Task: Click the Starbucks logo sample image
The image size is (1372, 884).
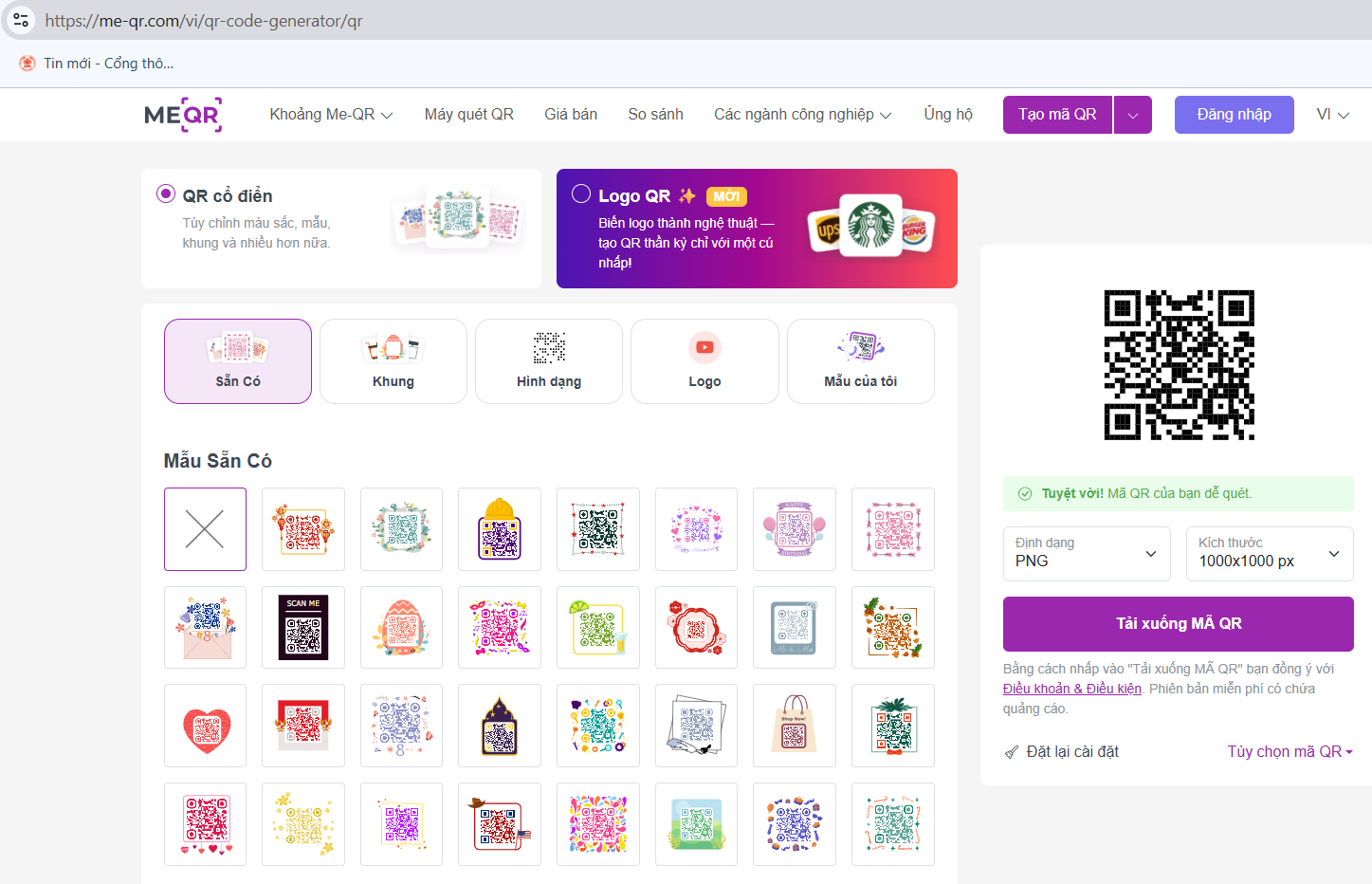Action: [870, 225]
